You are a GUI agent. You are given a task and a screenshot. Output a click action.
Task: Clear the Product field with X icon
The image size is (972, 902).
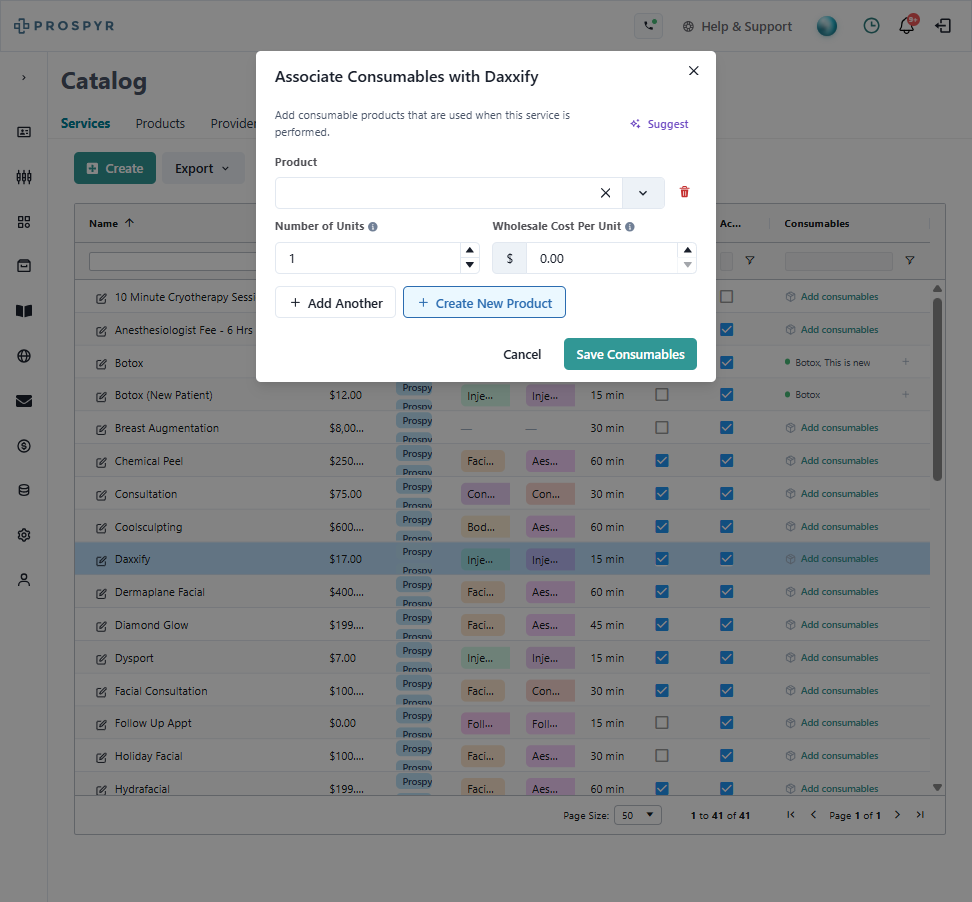click(x=606, y=193)
